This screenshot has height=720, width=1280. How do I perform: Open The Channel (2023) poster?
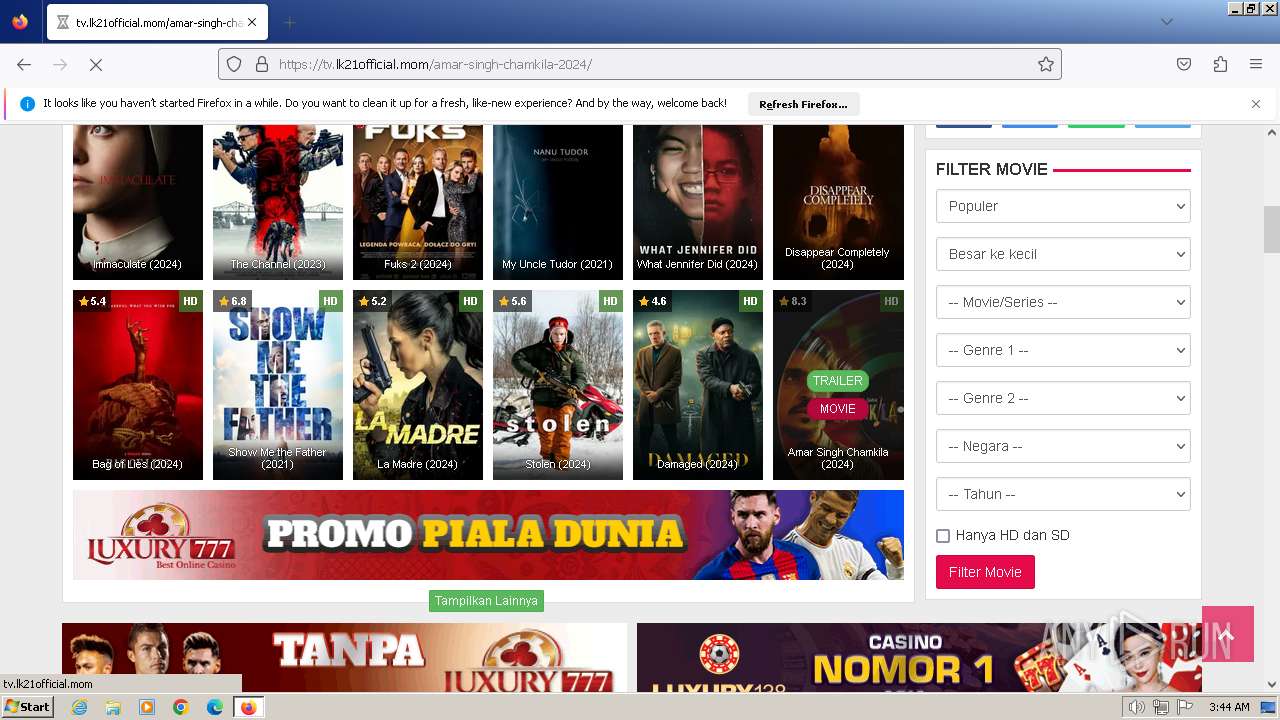pyautogui.click(x=278, y=202)
